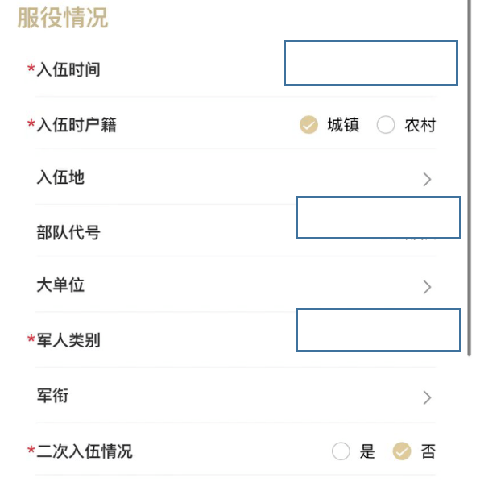The image size is (477, 483).
Task: Focus the 部队代号 input box
Action: [378, 217]
